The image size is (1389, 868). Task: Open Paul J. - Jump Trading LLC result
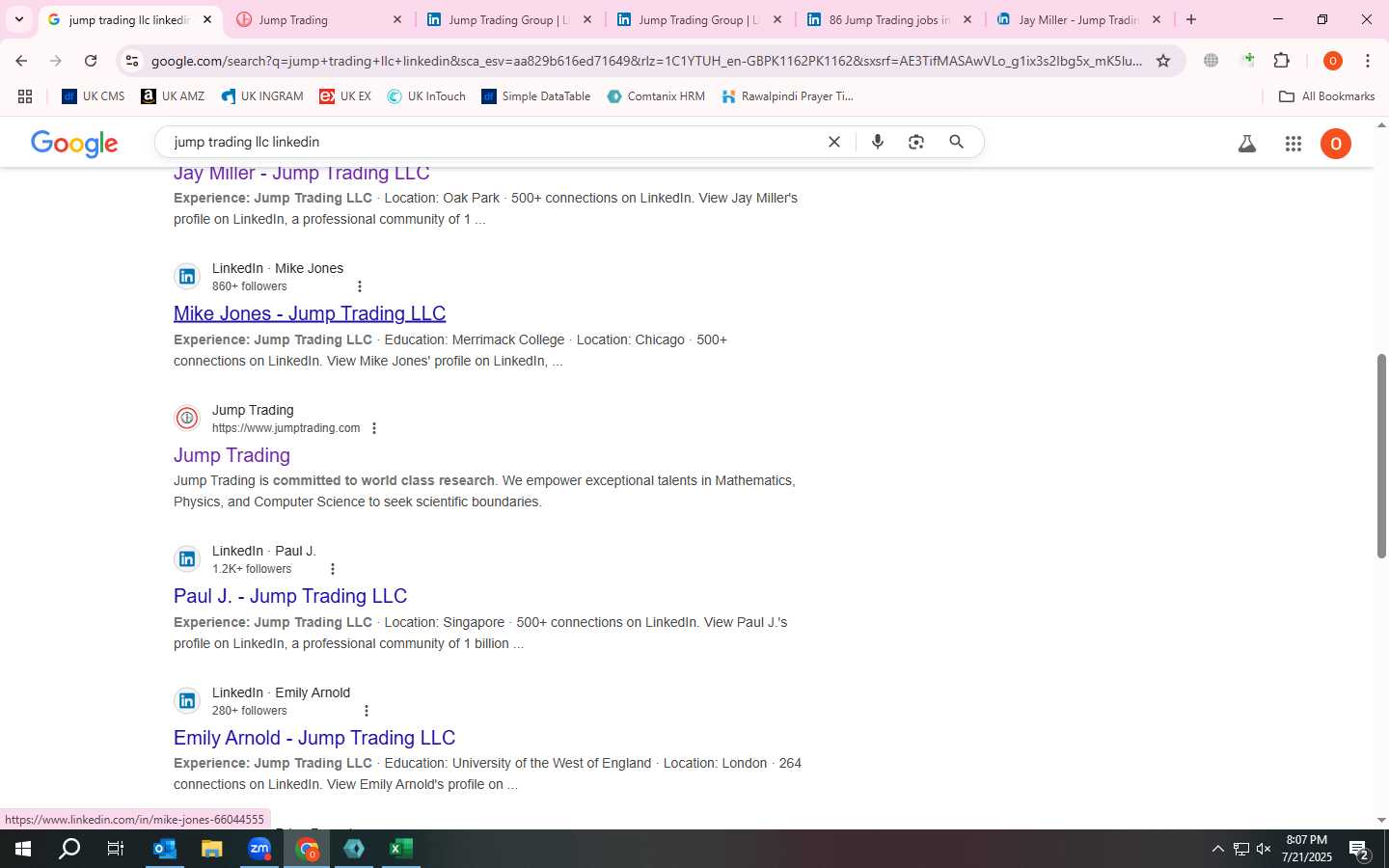[x=290, y=596]
